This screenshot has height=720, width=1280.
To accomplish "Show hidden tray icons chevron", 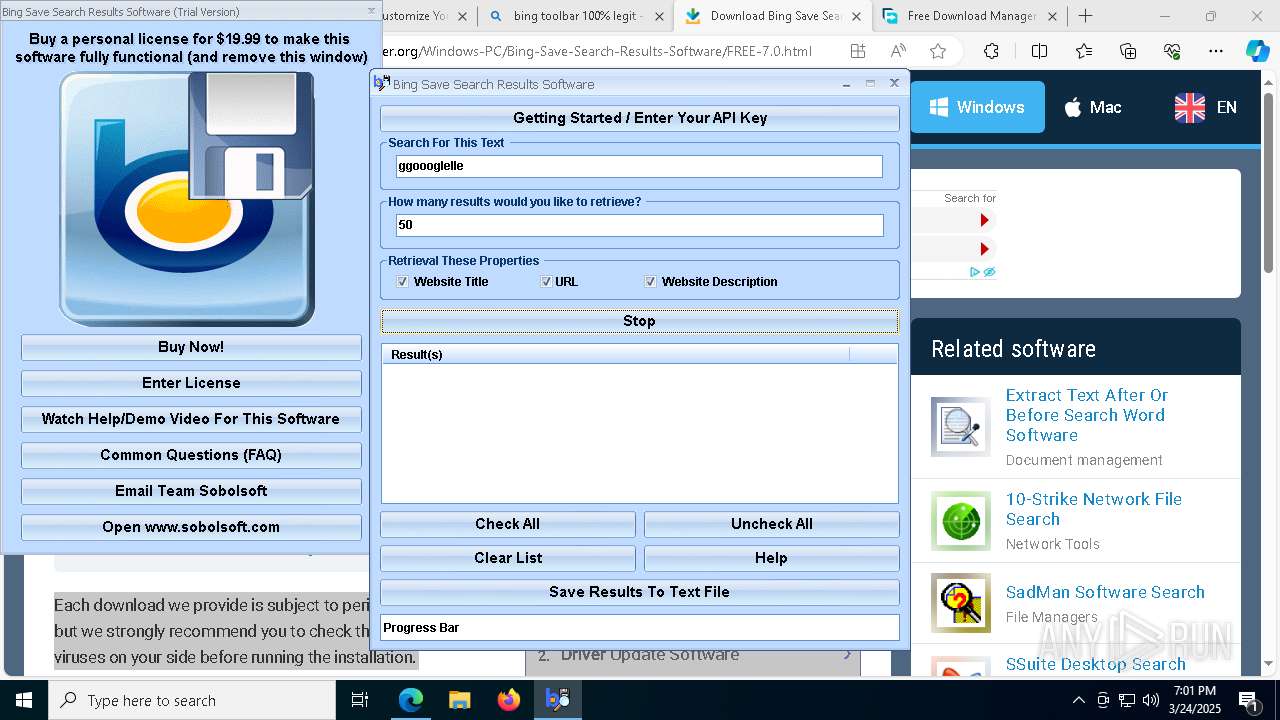I will coord(1078,700).
